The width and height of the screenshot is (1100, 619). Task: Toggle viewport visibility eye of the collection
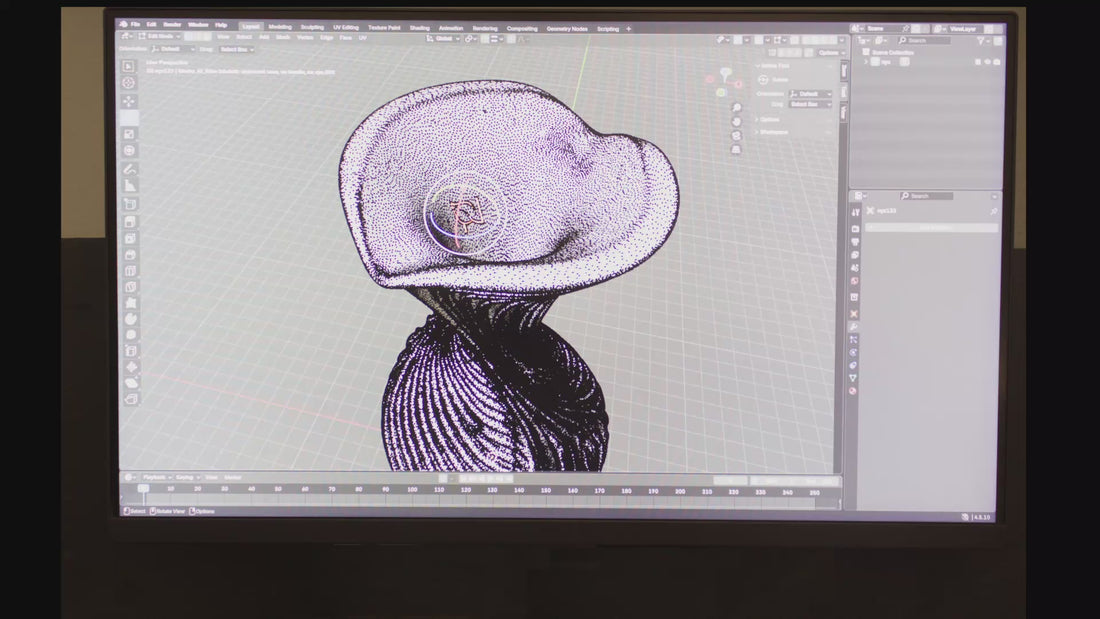coord(987,62)
